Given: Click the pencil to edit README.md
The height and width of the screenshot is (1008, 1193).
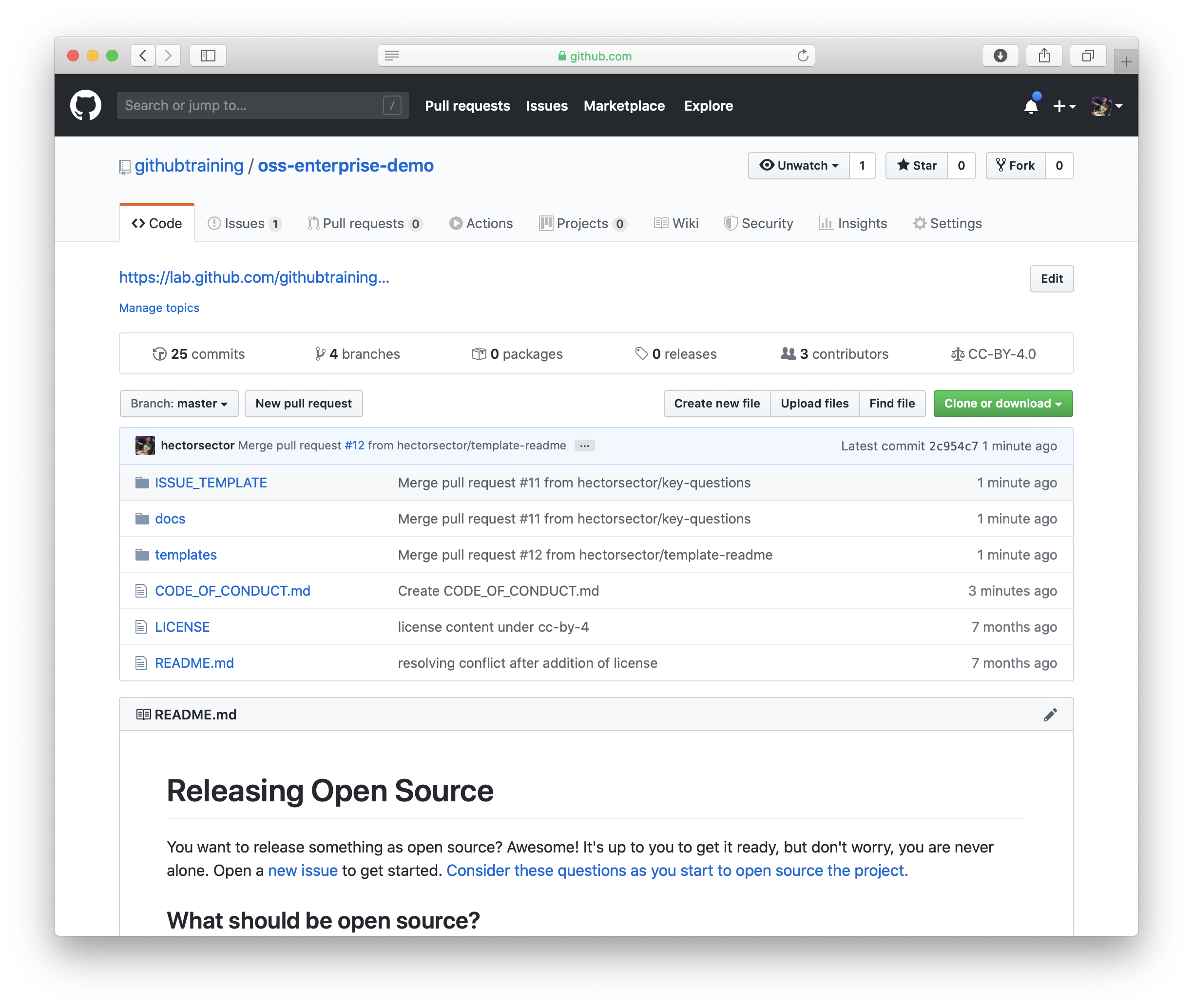Looking at the screenshot, I should point(1050,714).
